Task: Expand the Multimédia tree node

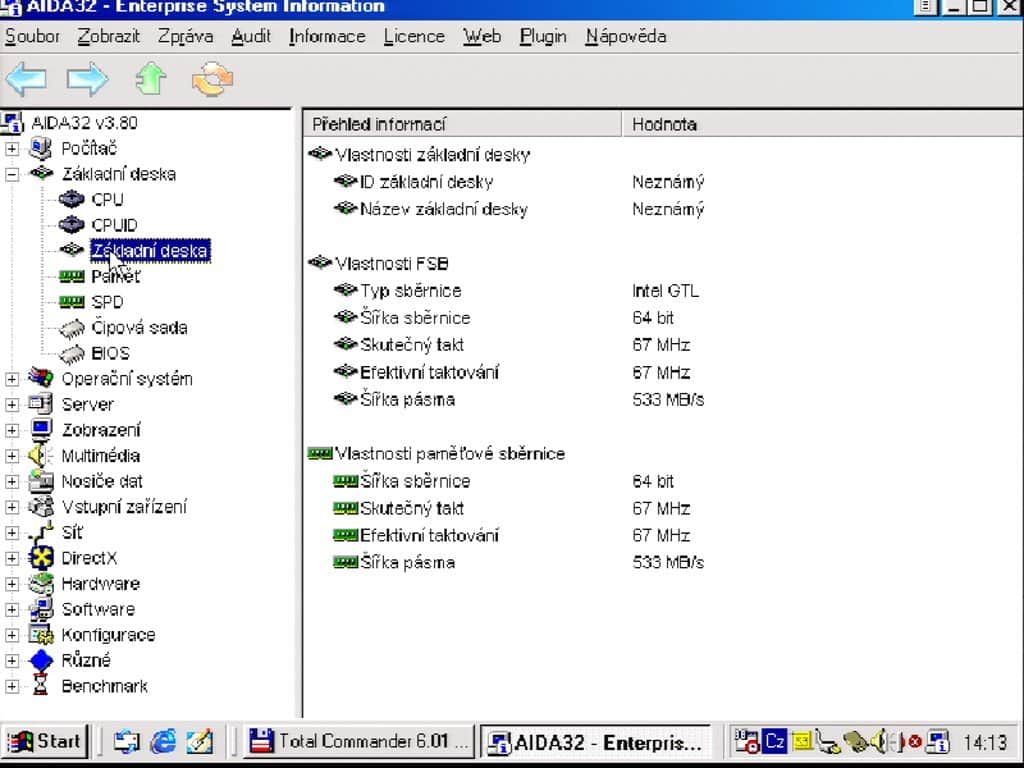Action: 12,455
